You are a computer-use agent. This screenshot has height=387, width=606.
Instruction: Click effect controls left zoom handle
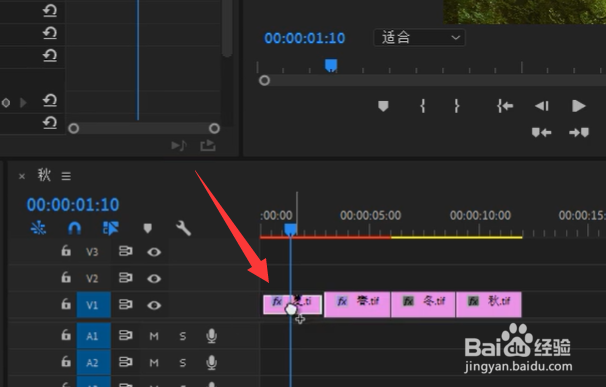point(73,128)
